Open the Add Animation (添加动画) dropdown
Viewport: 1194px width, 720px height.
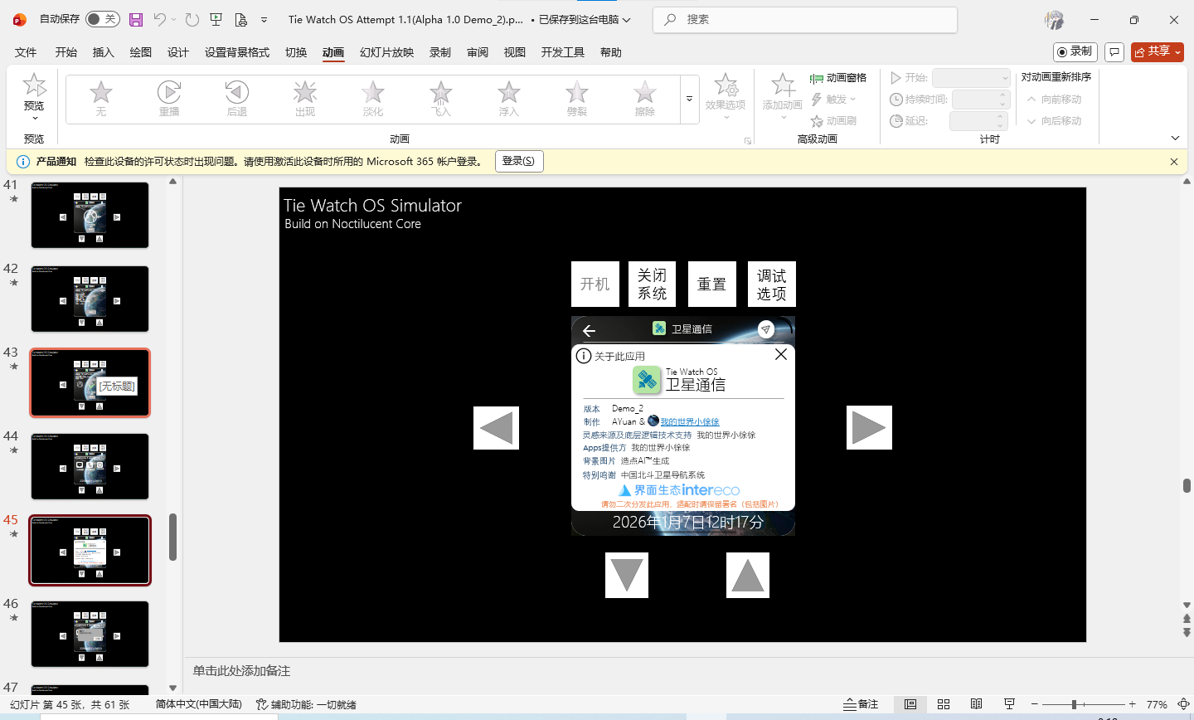pos(782,98)
